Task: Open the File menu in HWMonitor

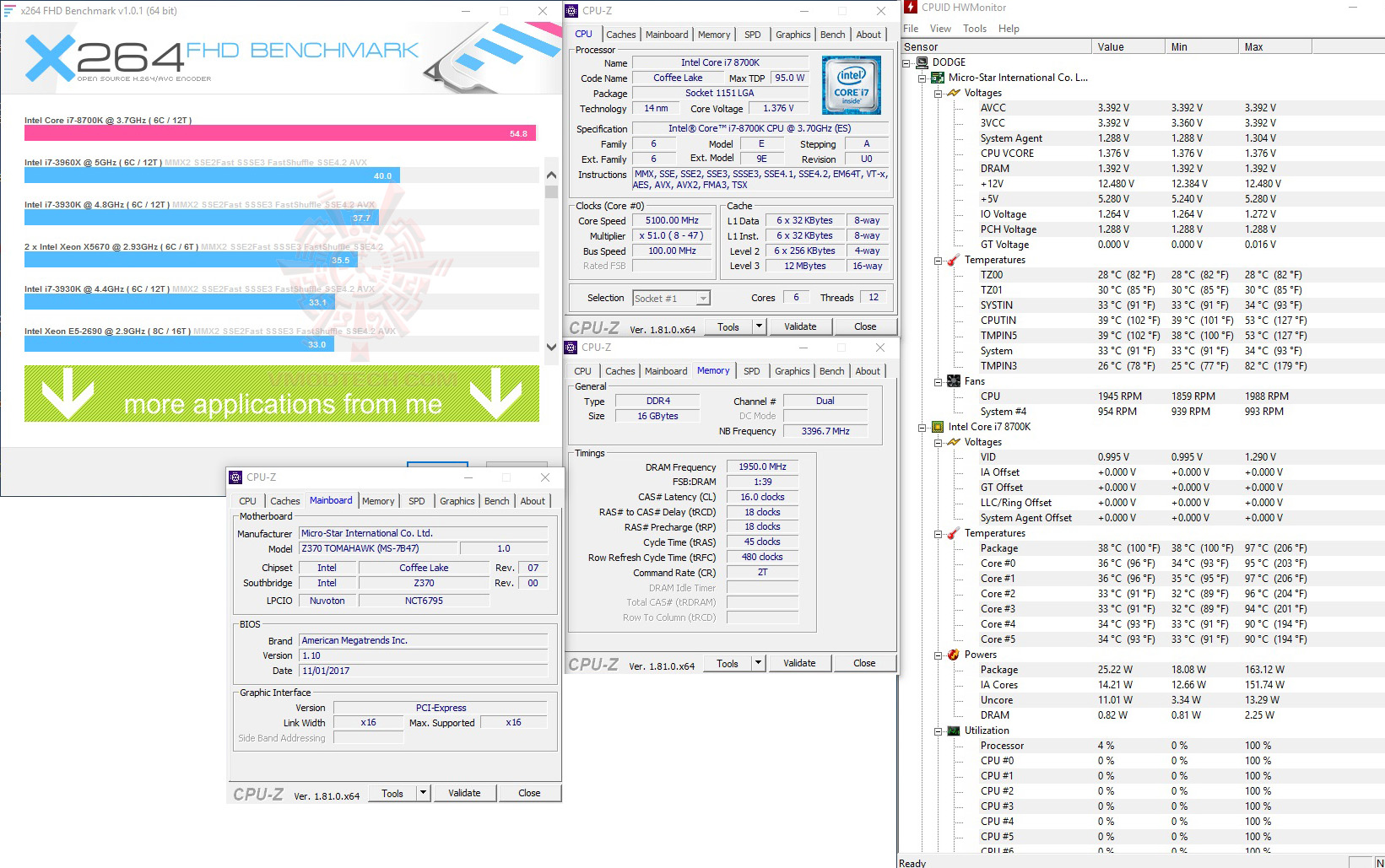Action: pos(911,29)
